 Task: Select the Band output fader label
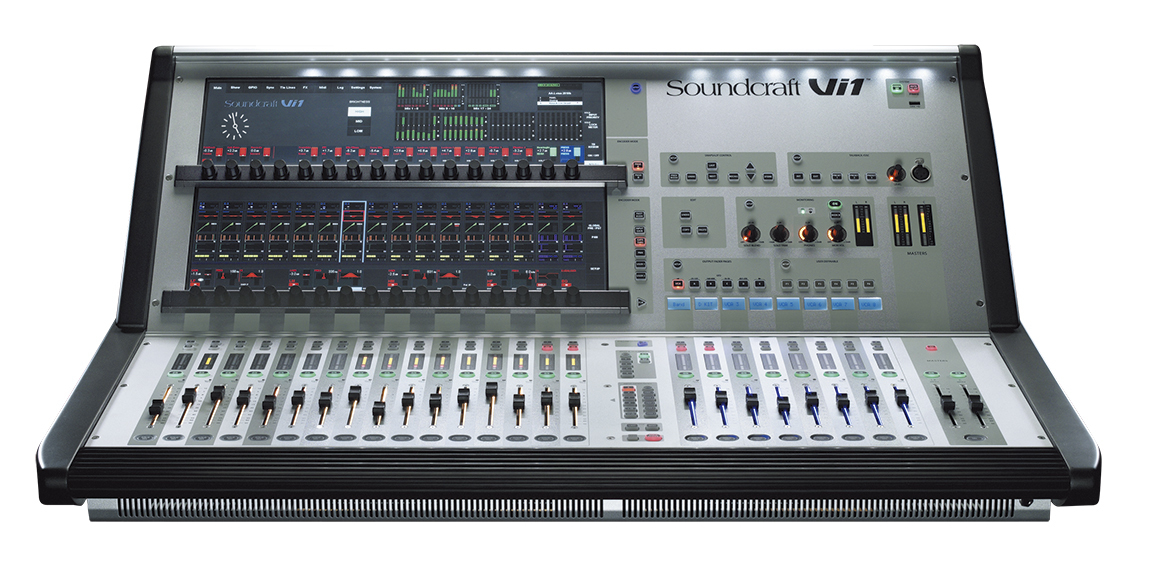click(679, 302)
